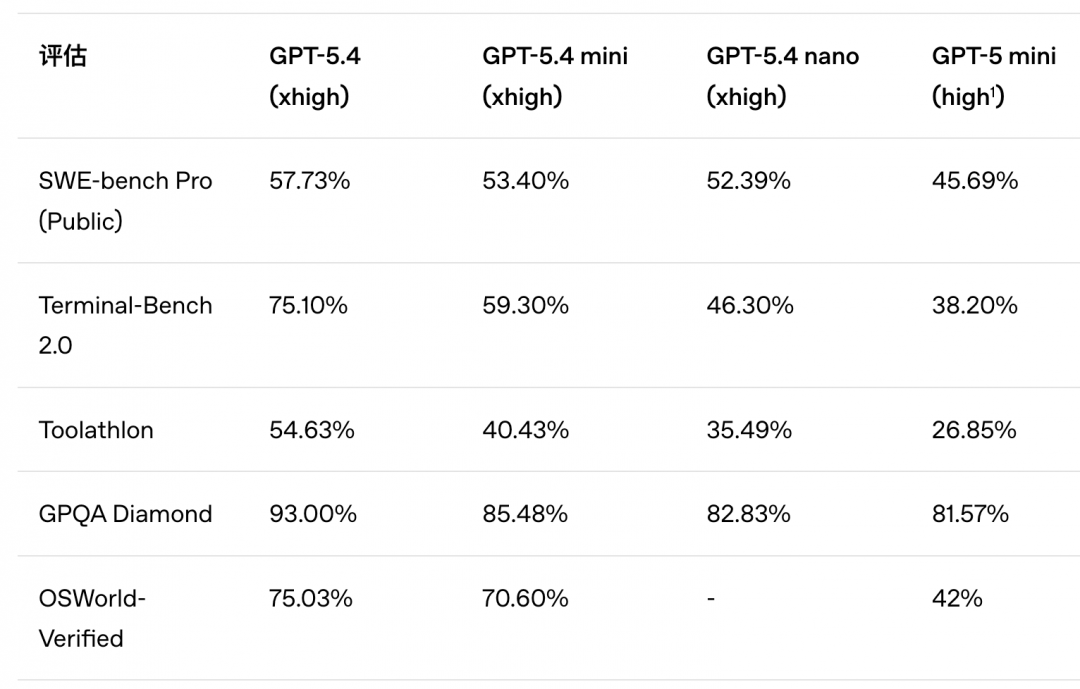The image size is (1080, 689).
Task: Click the 40.43% Toolathlon value
Action: click(x=525, y=430)
